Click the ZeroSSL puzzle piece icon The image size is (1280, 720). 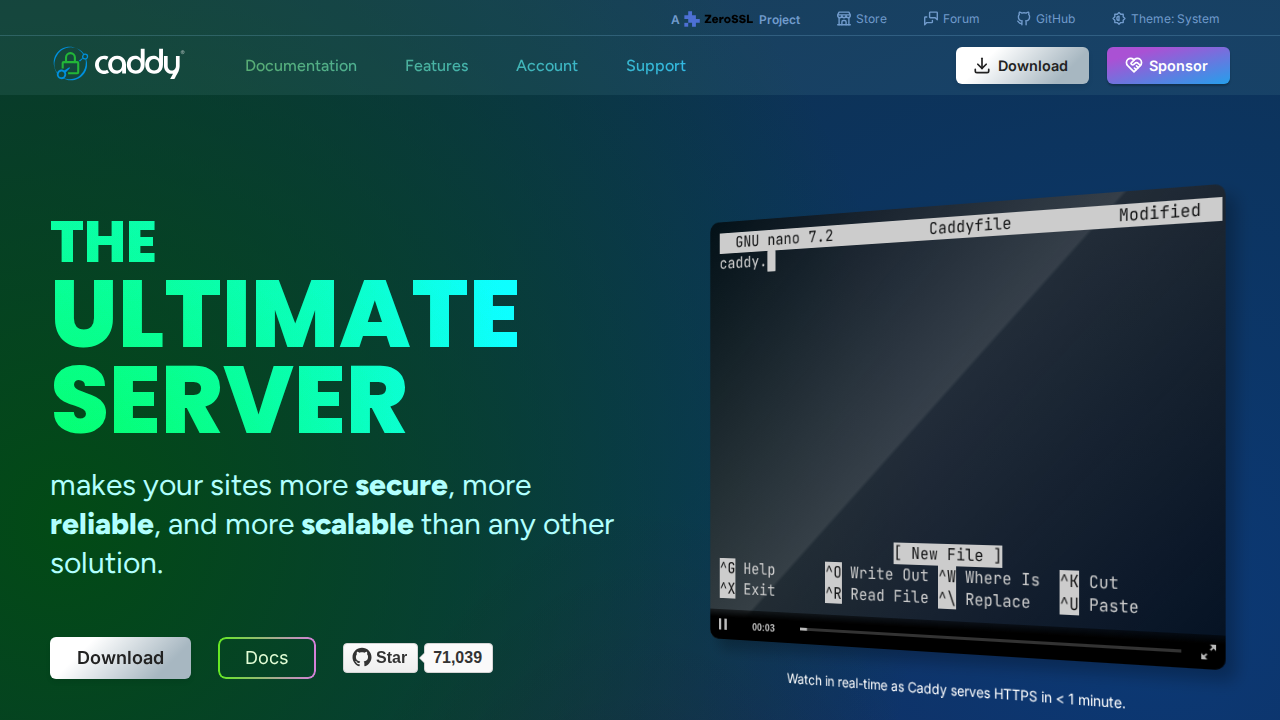tap(691, 19)
